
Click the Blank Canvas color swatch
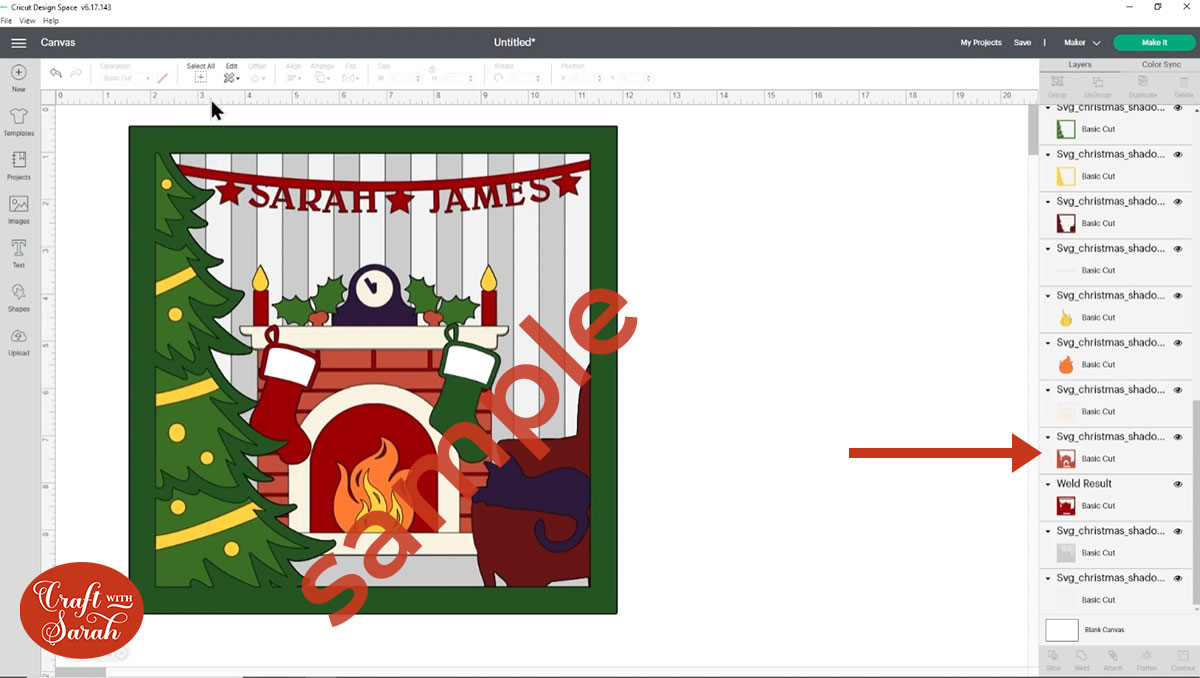(1062, 630)
